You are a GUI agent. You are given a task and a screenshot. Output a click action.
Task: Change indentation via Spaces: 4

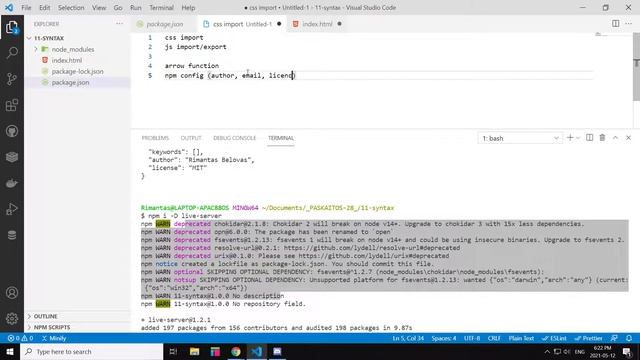click(444, 338)
